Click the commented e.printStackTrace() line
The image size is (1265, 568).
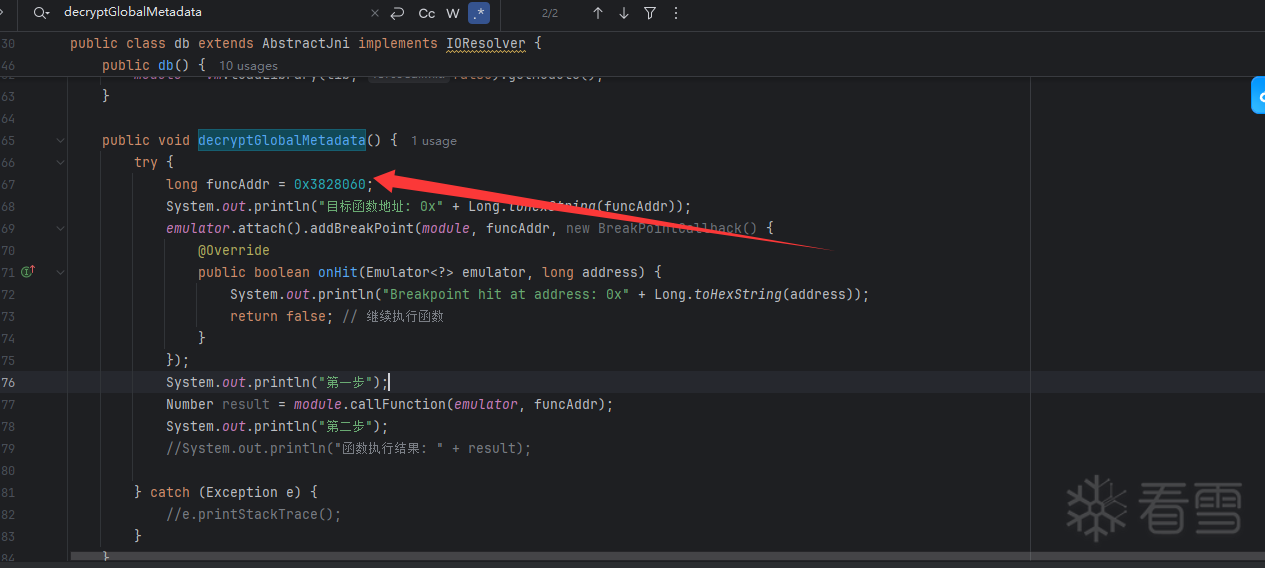tap(254, 514)
